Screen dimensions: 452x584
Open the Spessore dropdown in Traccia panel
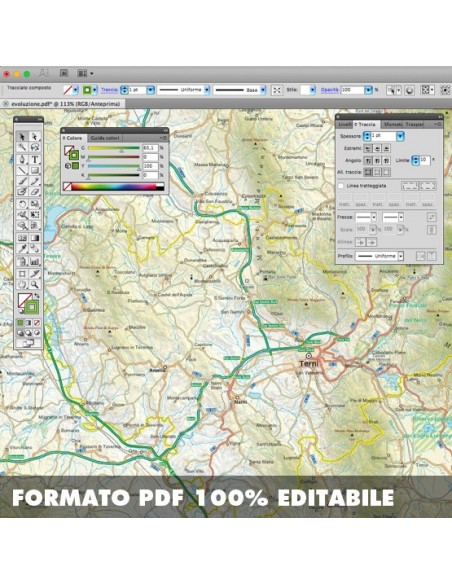[x=400, y=136]
